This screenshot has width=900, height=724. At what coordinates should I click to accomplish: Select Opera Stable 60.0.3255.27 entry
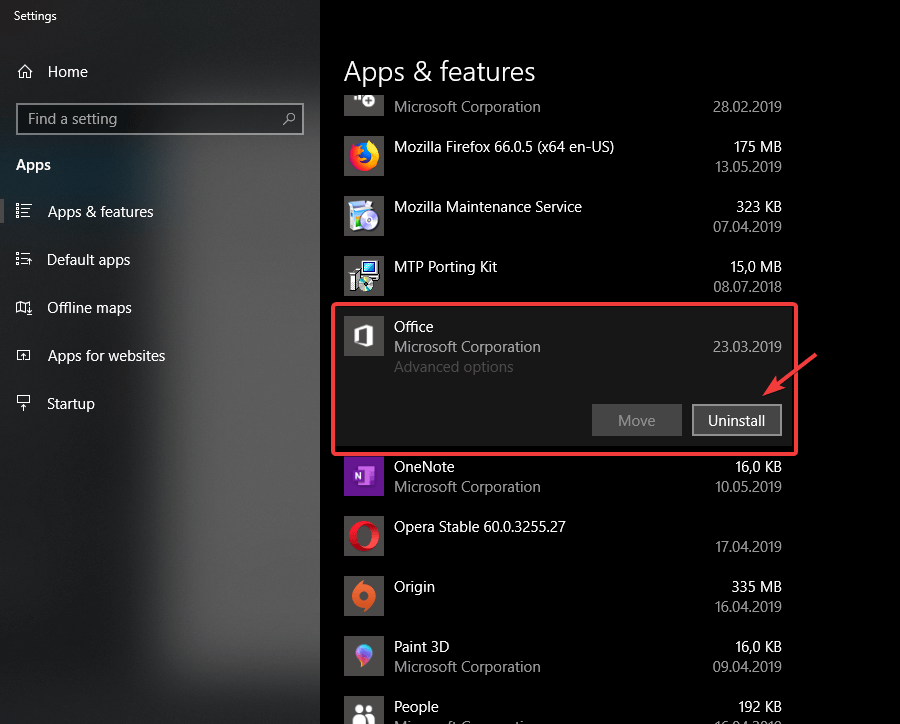[562, 536]
